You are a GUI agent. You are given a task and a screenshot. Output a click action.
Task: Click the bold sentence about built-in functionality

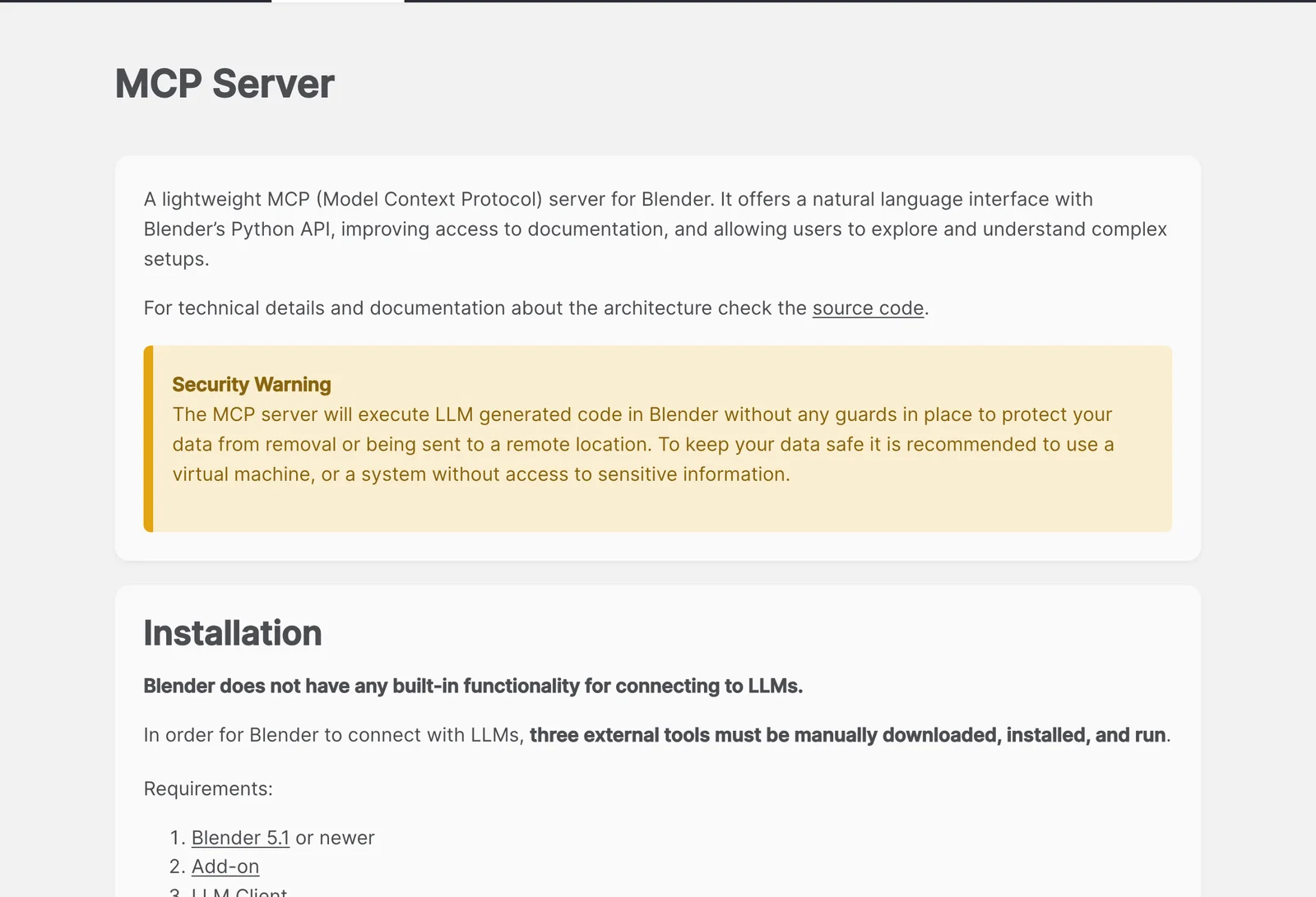(x=473, y=686)
